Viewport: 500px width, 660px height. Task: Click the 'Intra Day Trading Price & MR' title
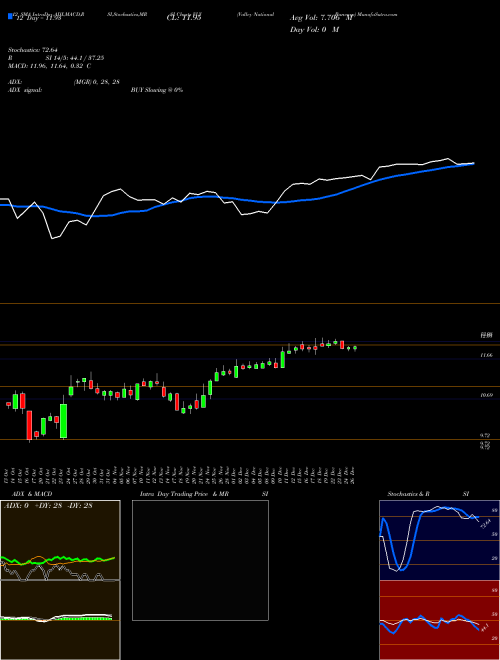tap(184, 494)
